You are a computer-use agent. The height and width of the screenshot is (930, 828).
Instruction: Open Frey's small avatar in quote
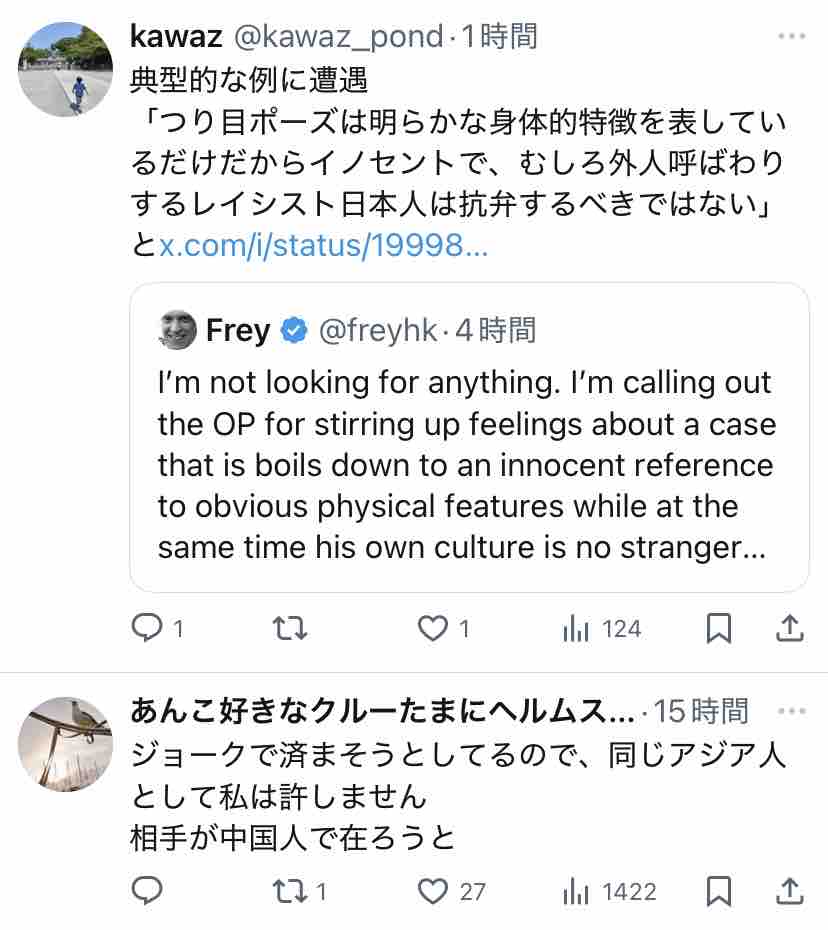click(x=178, y=330)
